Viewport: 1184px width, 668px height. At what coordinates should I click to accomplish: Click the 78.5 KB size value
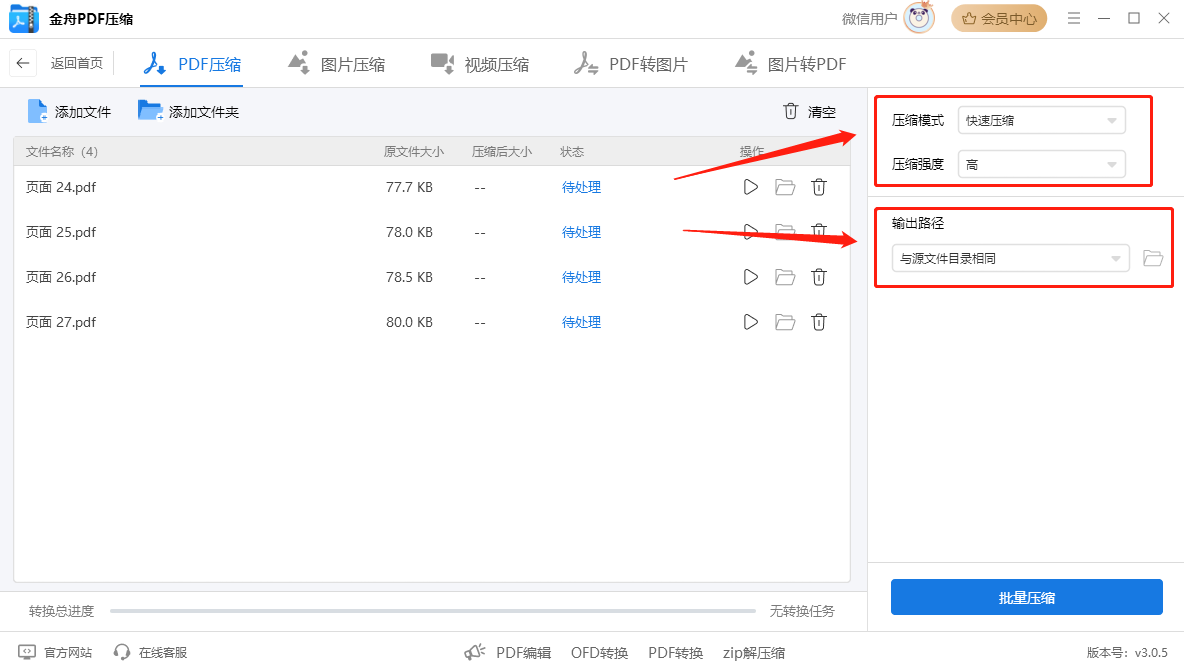pyautogui.click(x=409, y=277)
